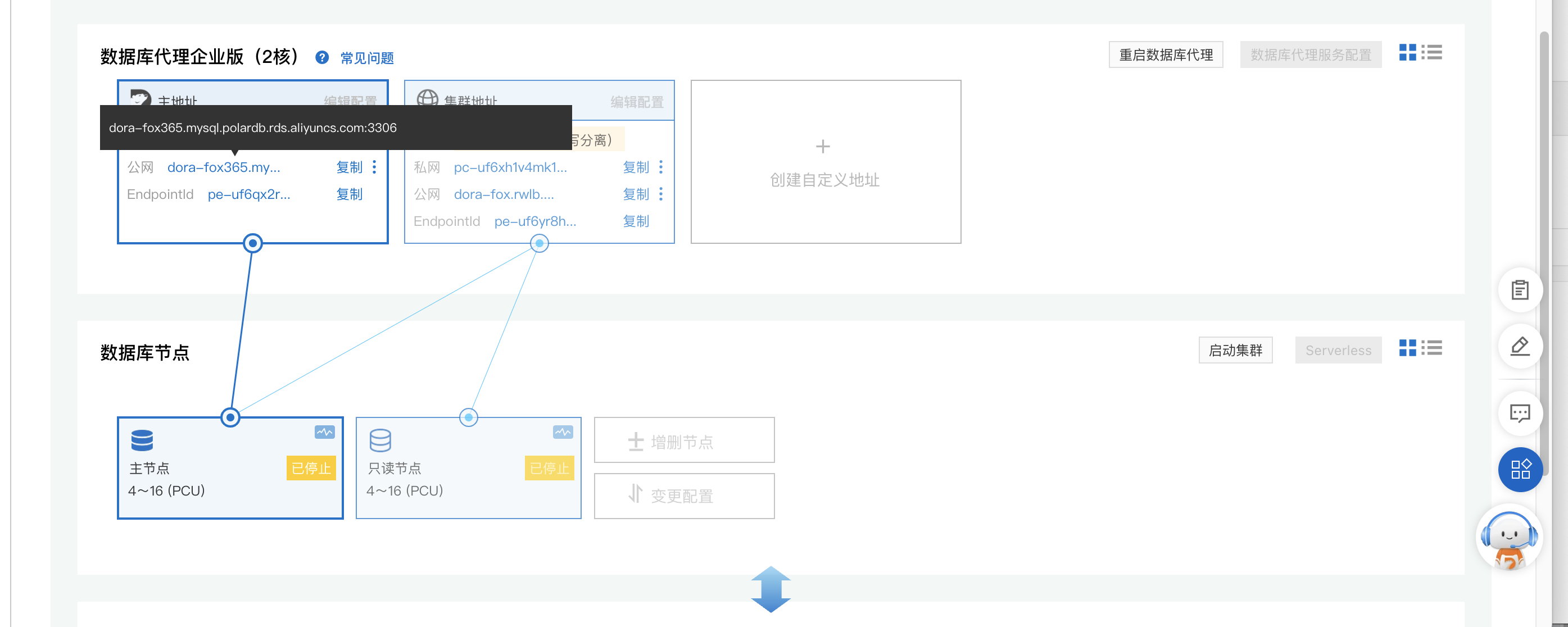Viewport: 1568px width, 627px height.
Task: Click the primary node database icon
Action: click(x=142, y=439)
